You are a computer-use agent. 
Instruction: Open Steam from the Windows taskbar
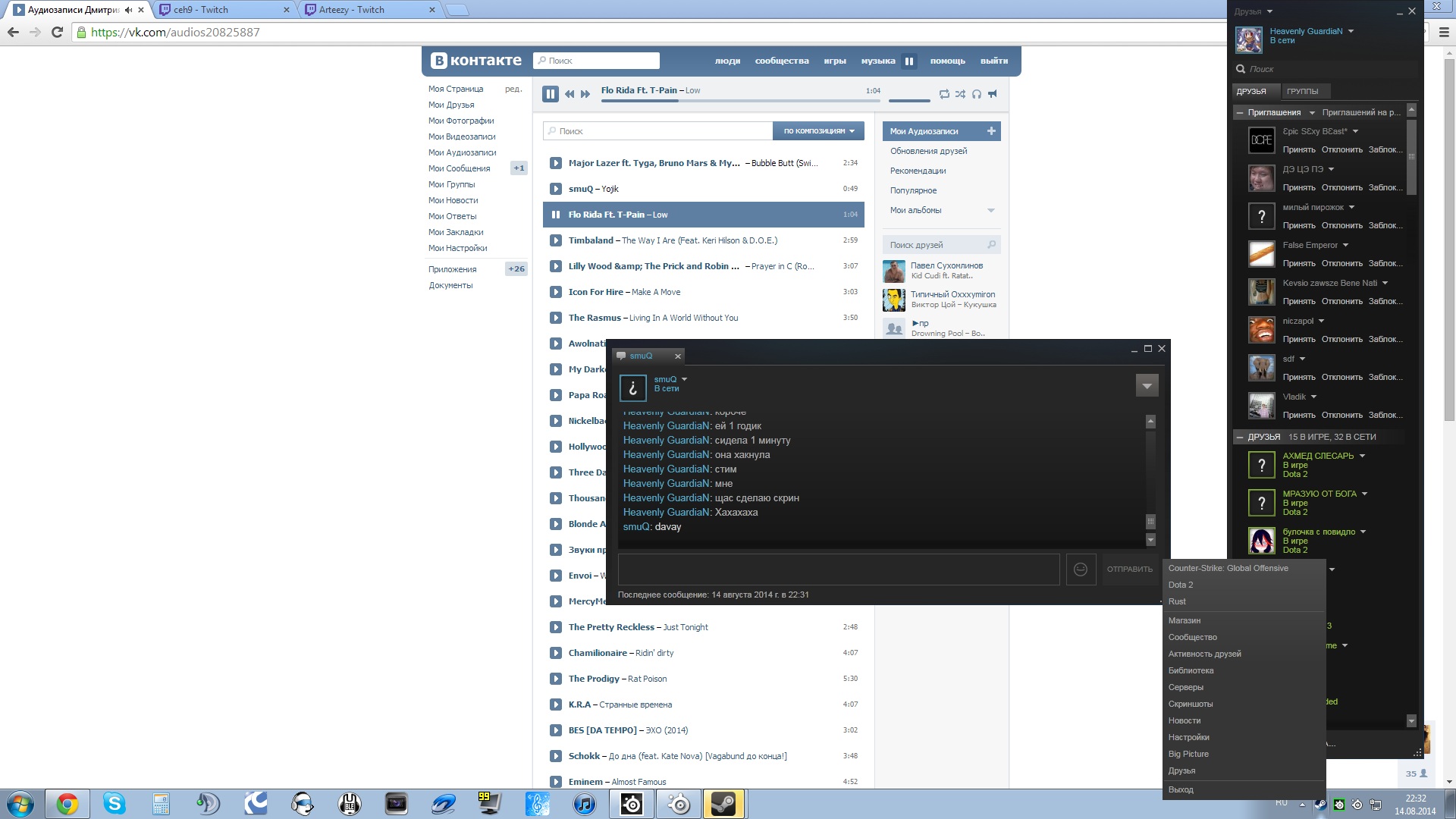click(723, 804)
